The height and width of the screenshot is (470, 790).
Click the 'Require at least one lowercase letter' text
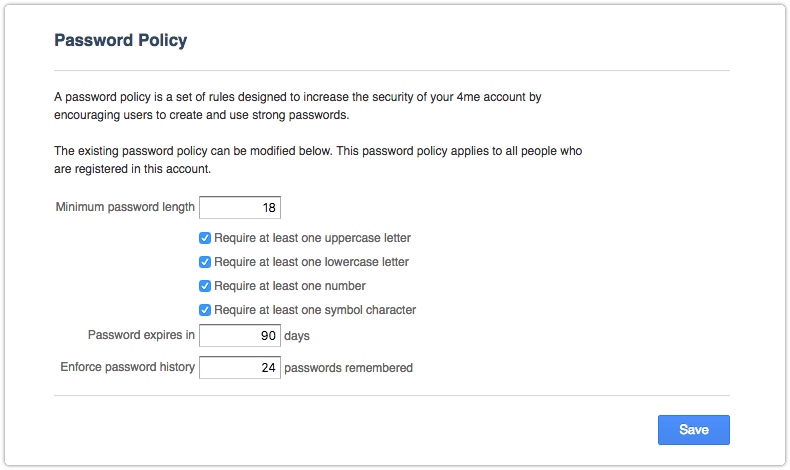[311, 262]
